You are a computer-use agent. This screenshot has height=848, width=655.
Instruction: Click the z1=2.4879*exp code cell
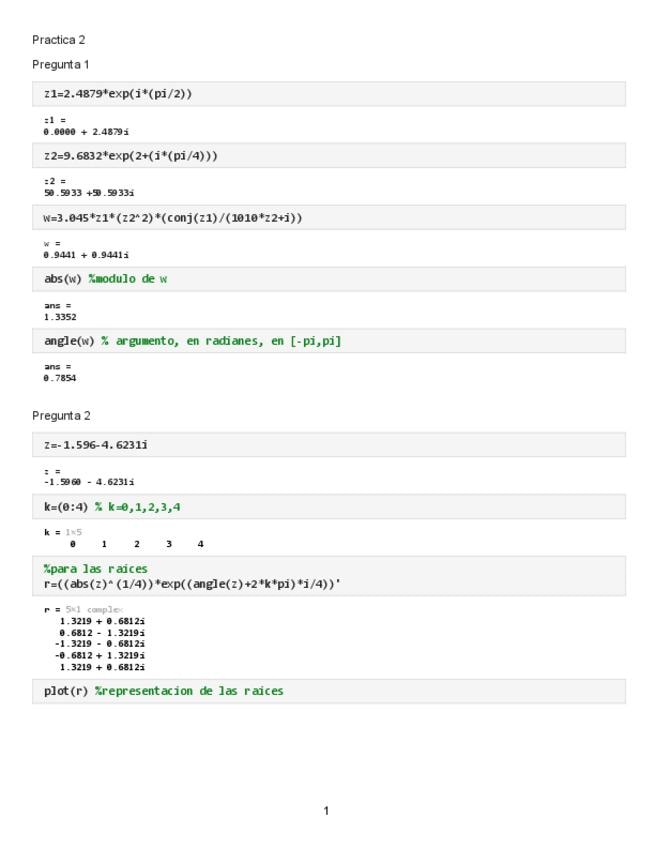coord(328,94)
